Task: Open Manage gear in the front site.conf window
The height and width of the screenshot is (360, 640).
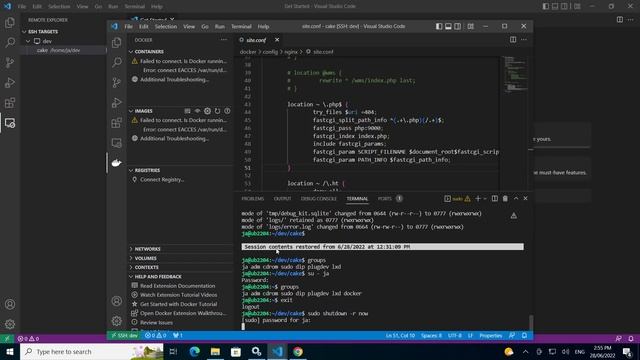Action: point(117,321)
